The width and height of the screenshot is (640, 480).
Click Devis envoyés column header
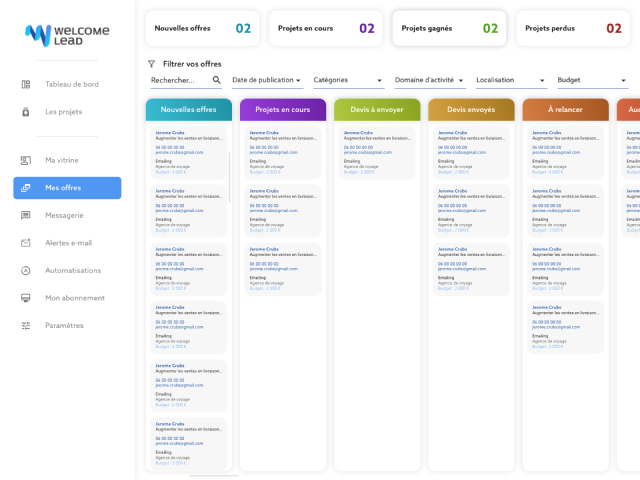point(471,110)
